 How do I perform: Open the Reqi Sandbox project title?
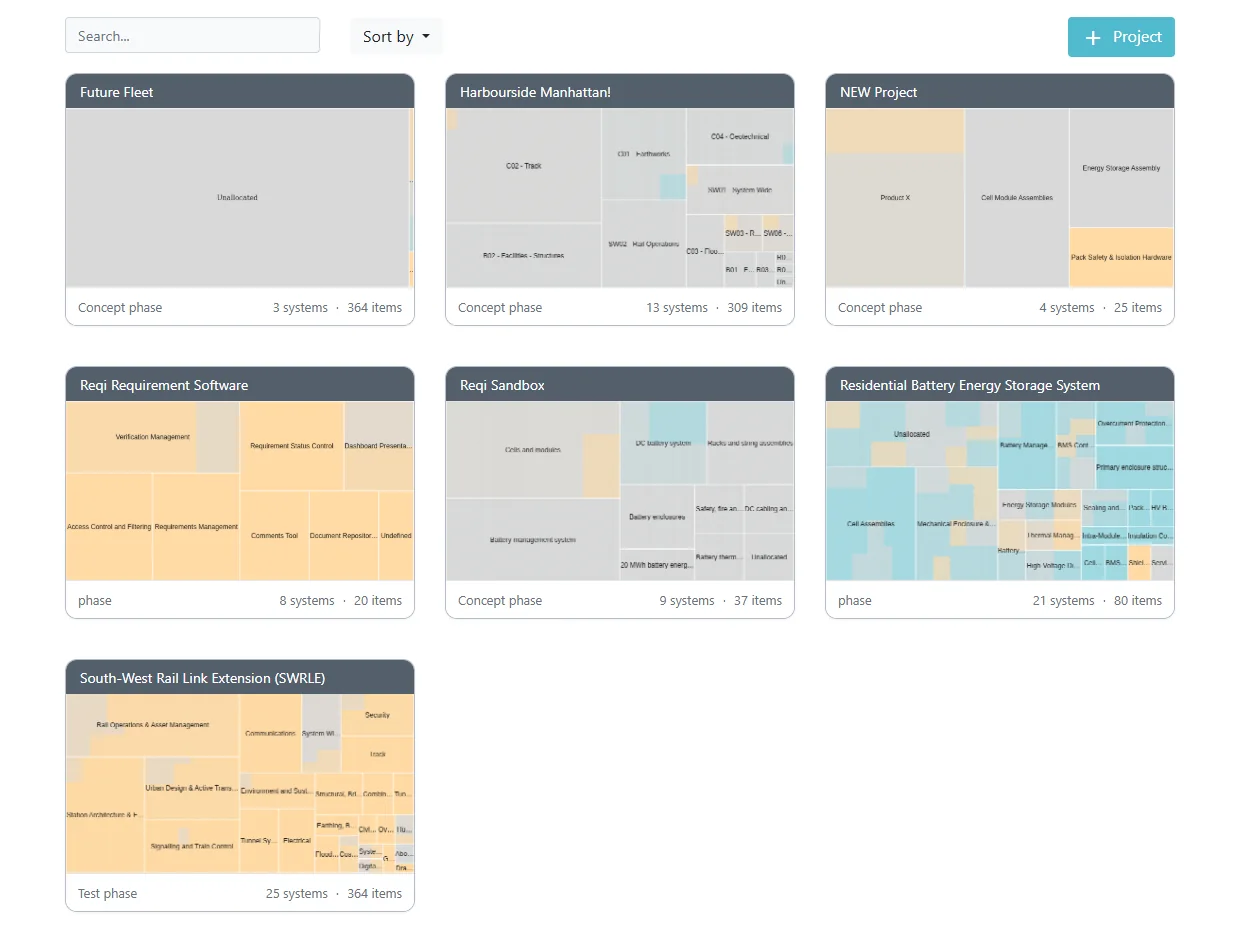[x=502, y=385]
